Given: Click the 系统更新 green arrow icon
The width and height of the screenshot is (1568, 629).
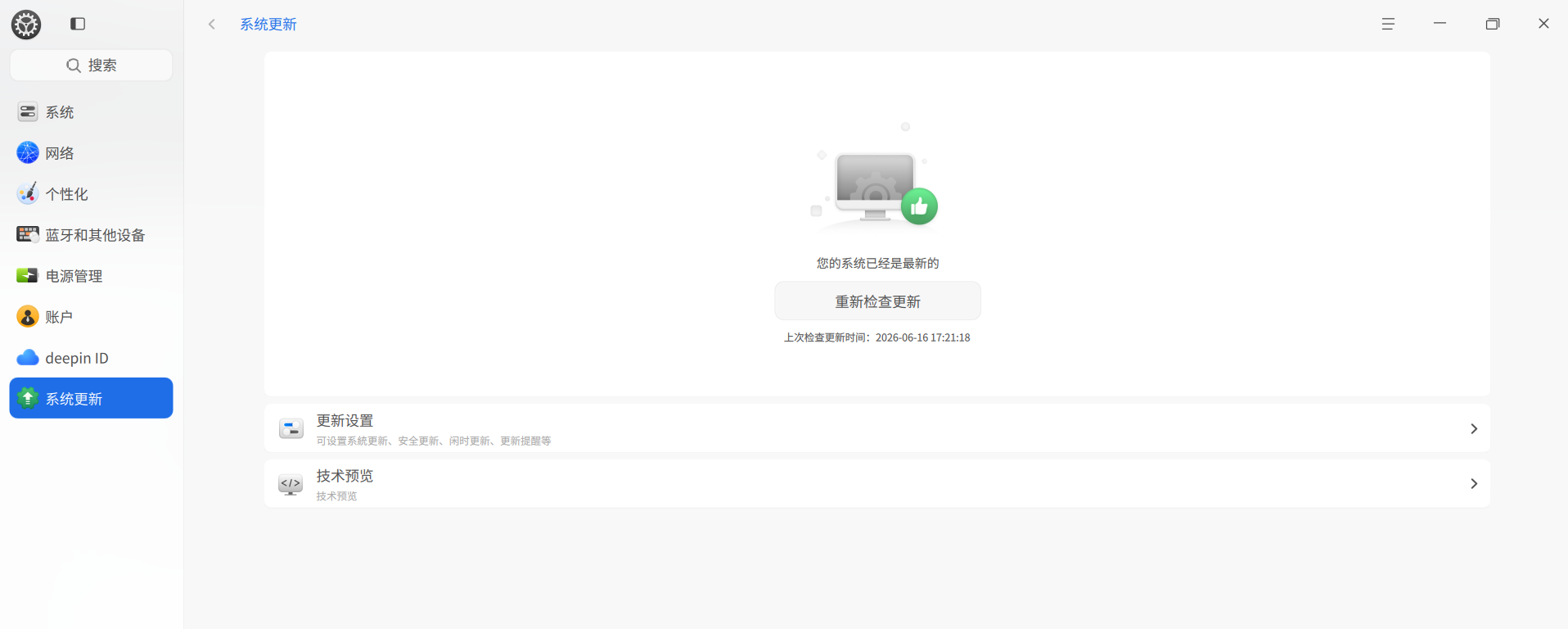Looking at the screenshot, I should [x=28, y=398].
